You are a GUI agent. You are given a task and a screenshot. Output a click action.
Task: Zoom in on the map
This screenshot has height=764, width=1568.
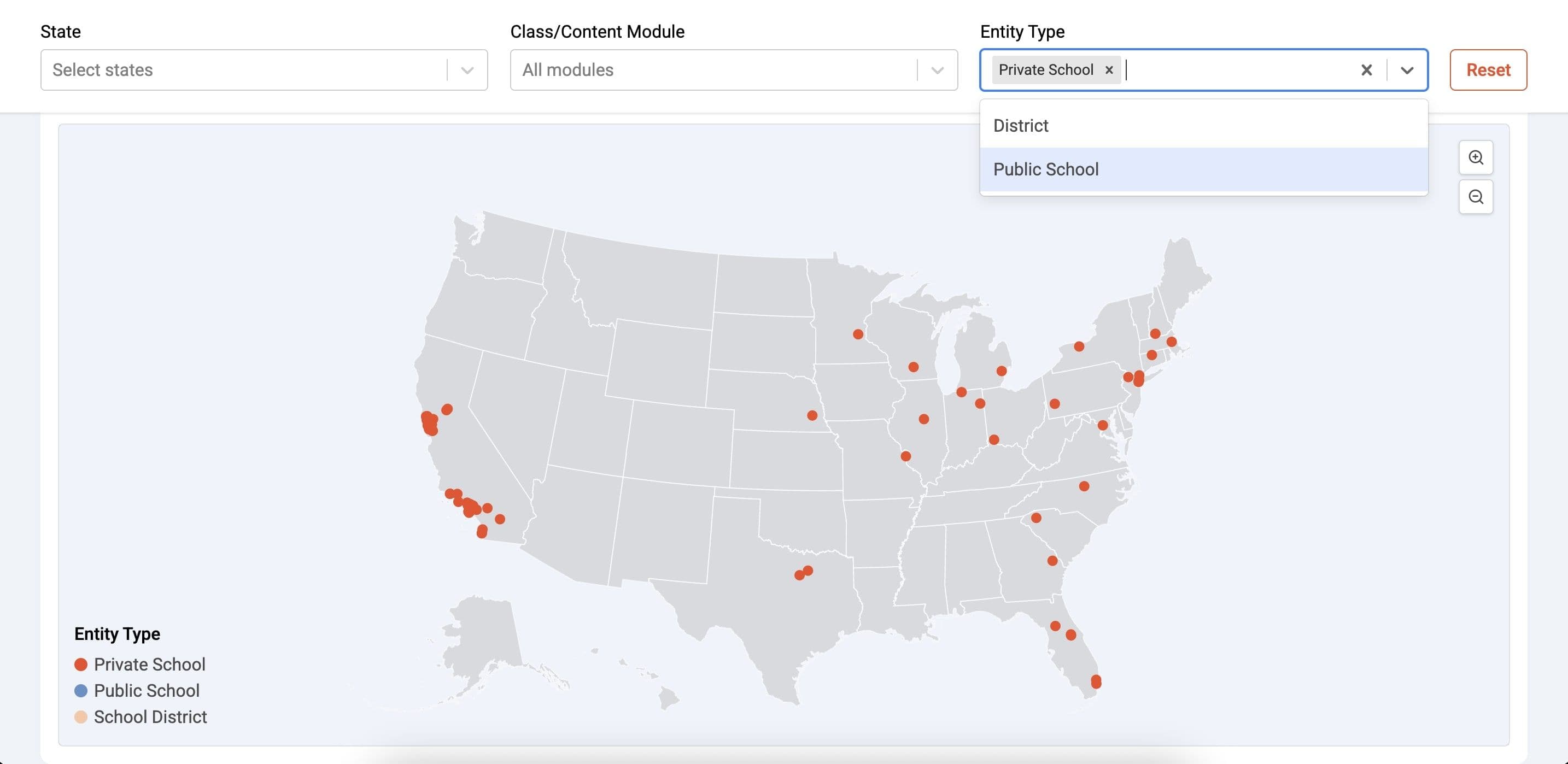click(x=1476, y=157)
